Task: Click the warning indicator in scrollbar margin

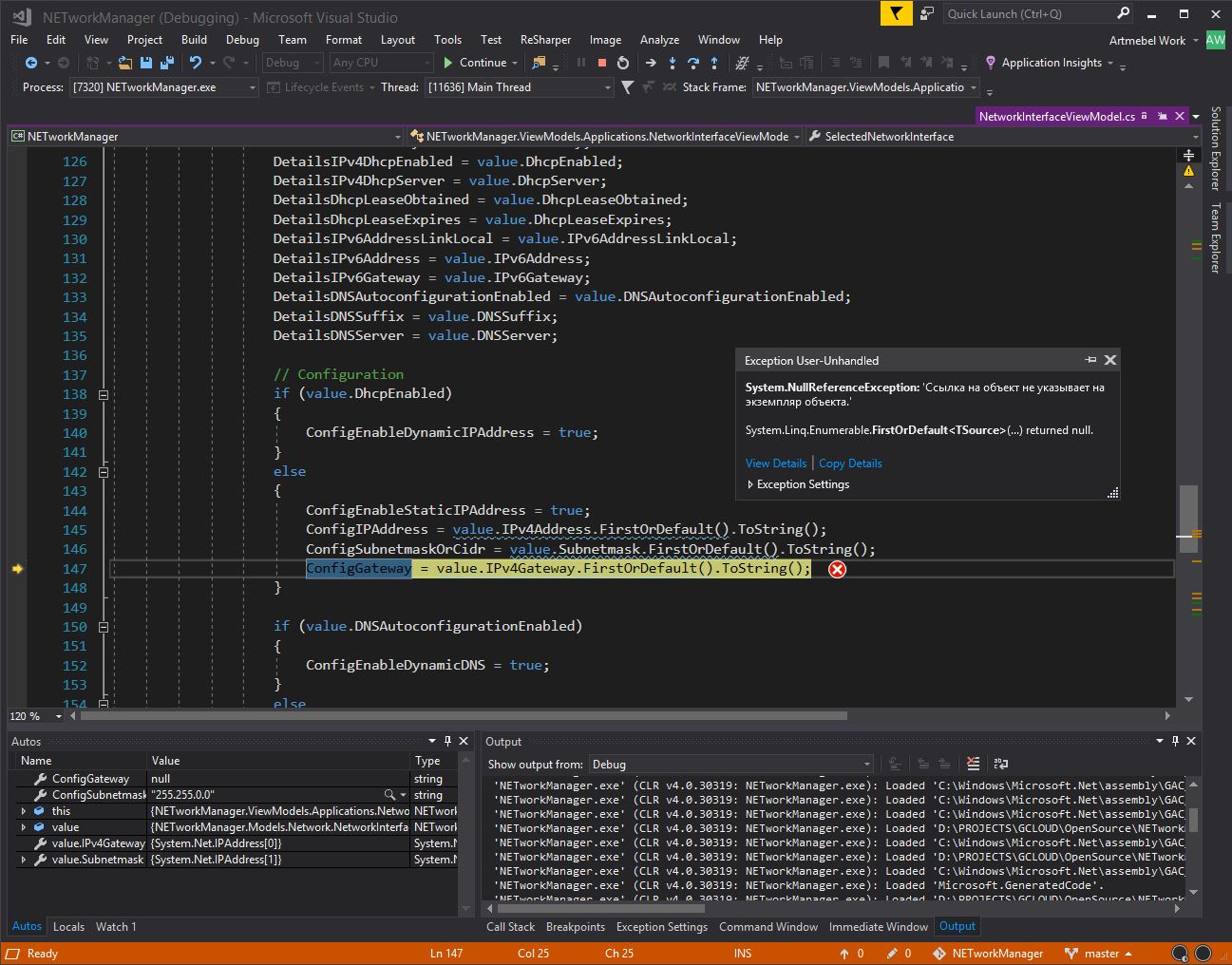Action: tap(1188, 172)
